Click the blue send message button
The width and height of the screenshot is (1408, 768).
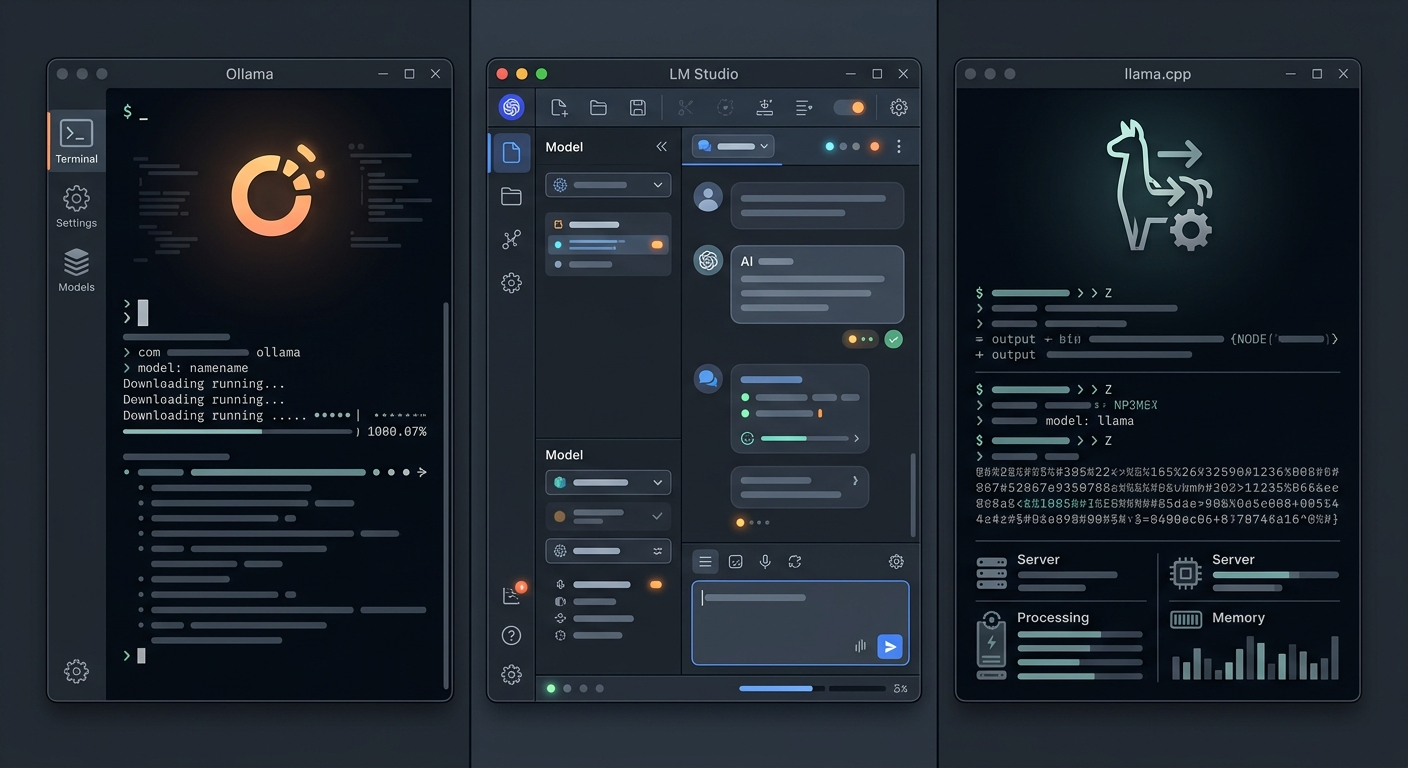pos(889,647)
